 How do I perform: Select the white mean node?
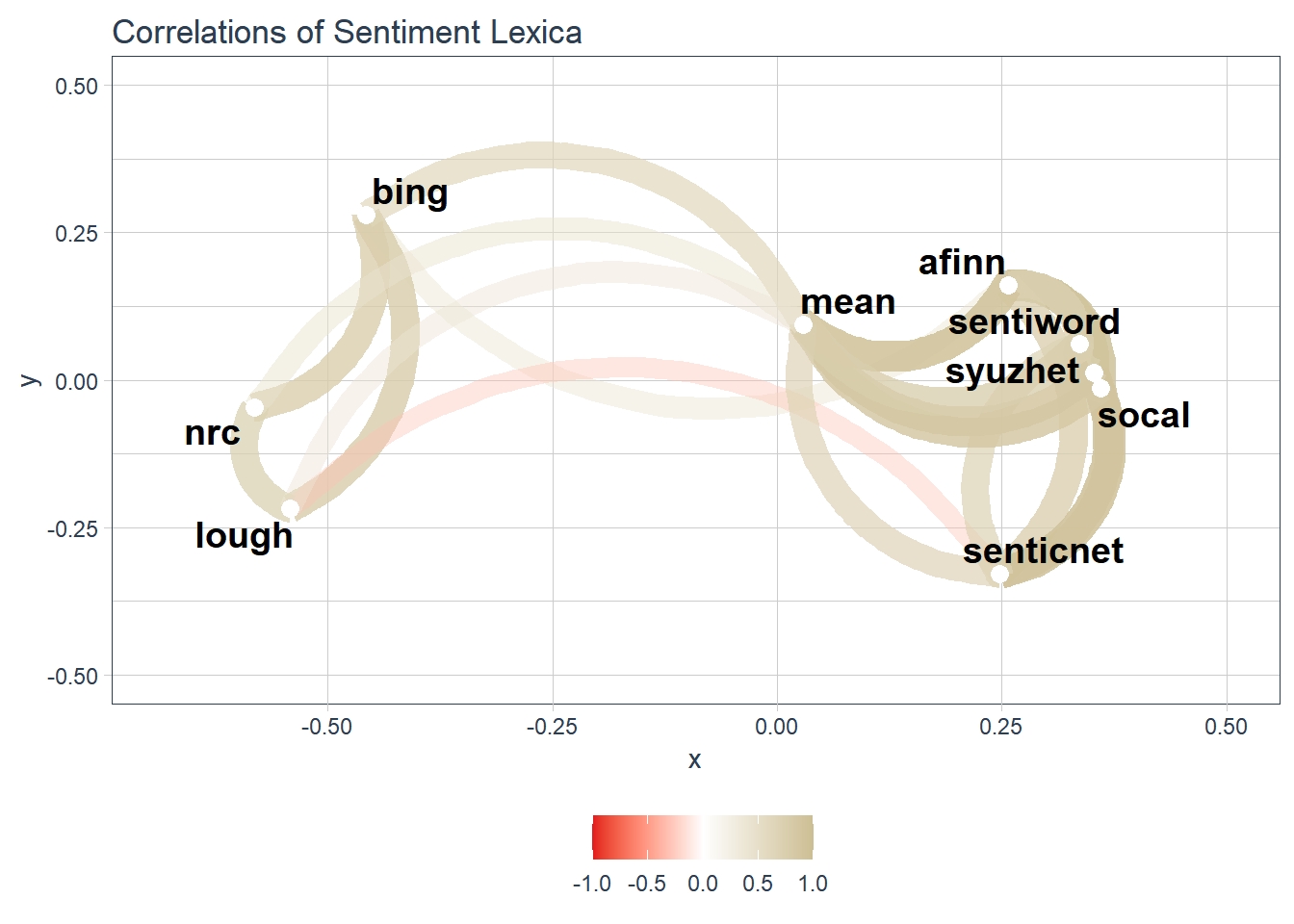[803, 325]
